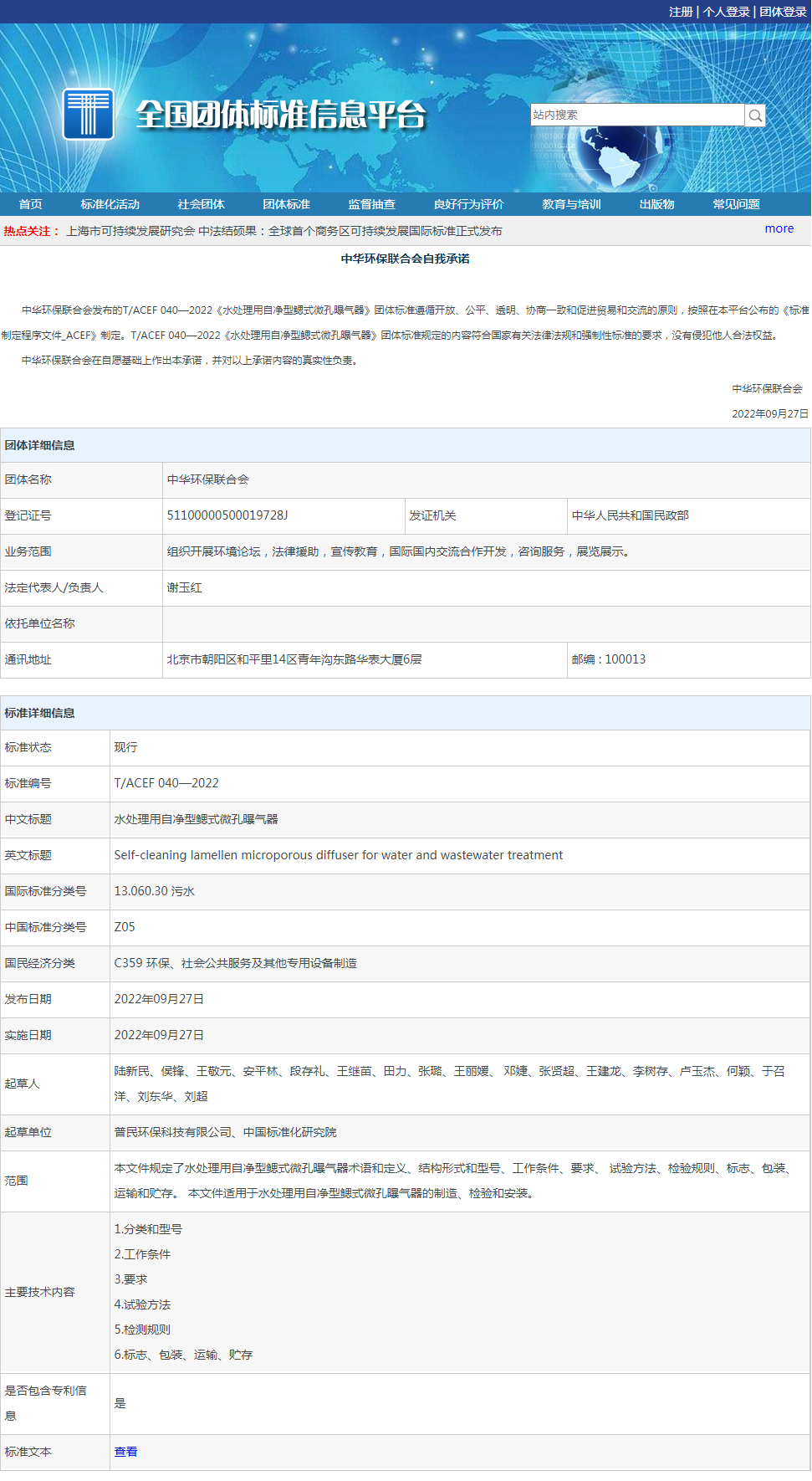
Task: Open the 团体登录 link
Action: 783,12
